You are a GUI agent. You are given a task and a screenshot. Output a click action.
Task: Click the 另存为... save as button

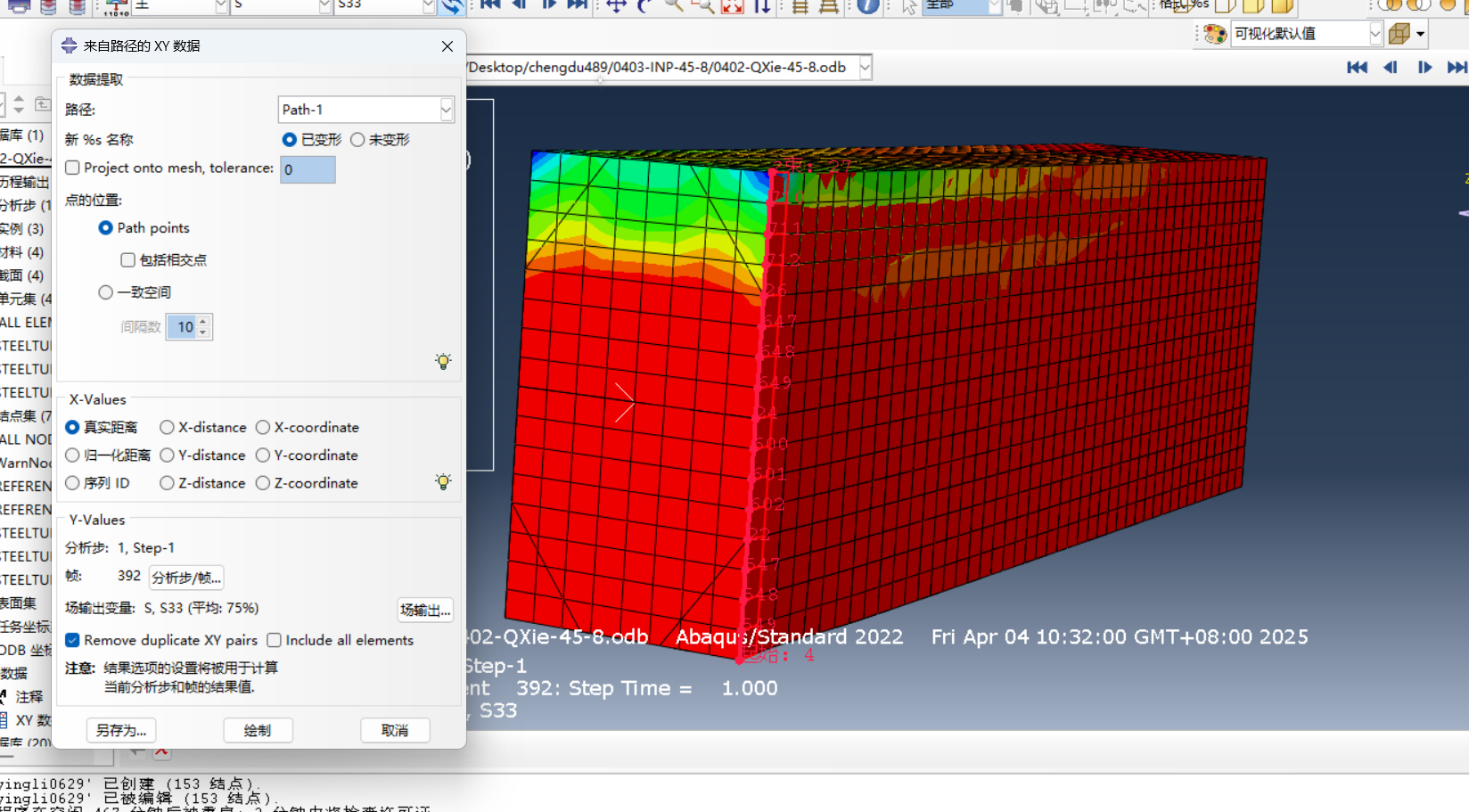point(121,730)
